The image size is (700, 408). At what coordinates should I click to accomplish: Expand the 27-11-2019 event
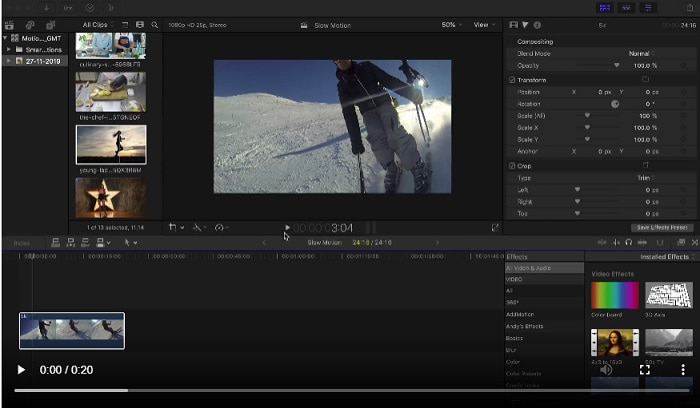click(x=8, y=61)
